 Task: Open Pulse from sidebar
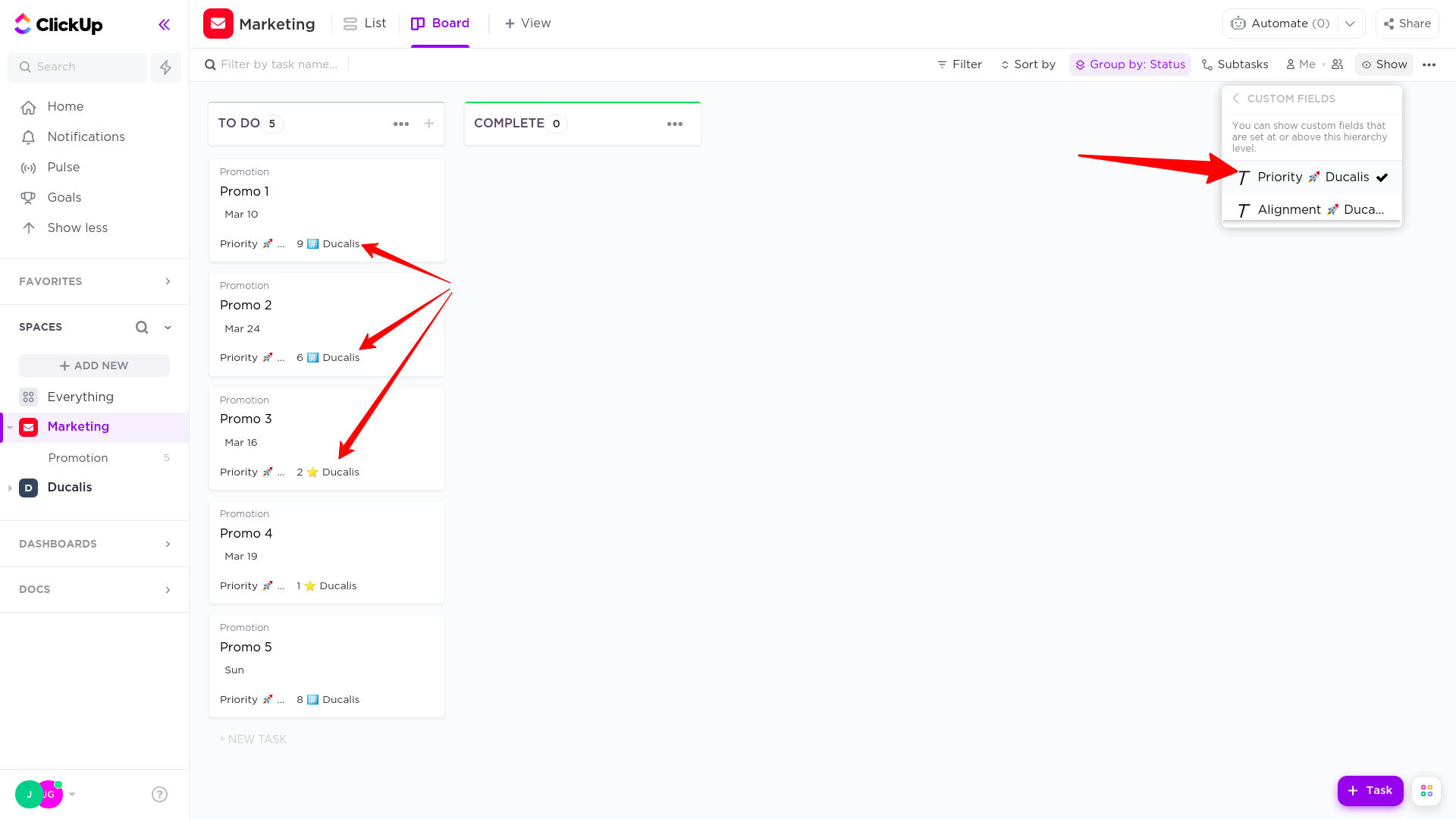pyautogui.click(x=64, y=168)
